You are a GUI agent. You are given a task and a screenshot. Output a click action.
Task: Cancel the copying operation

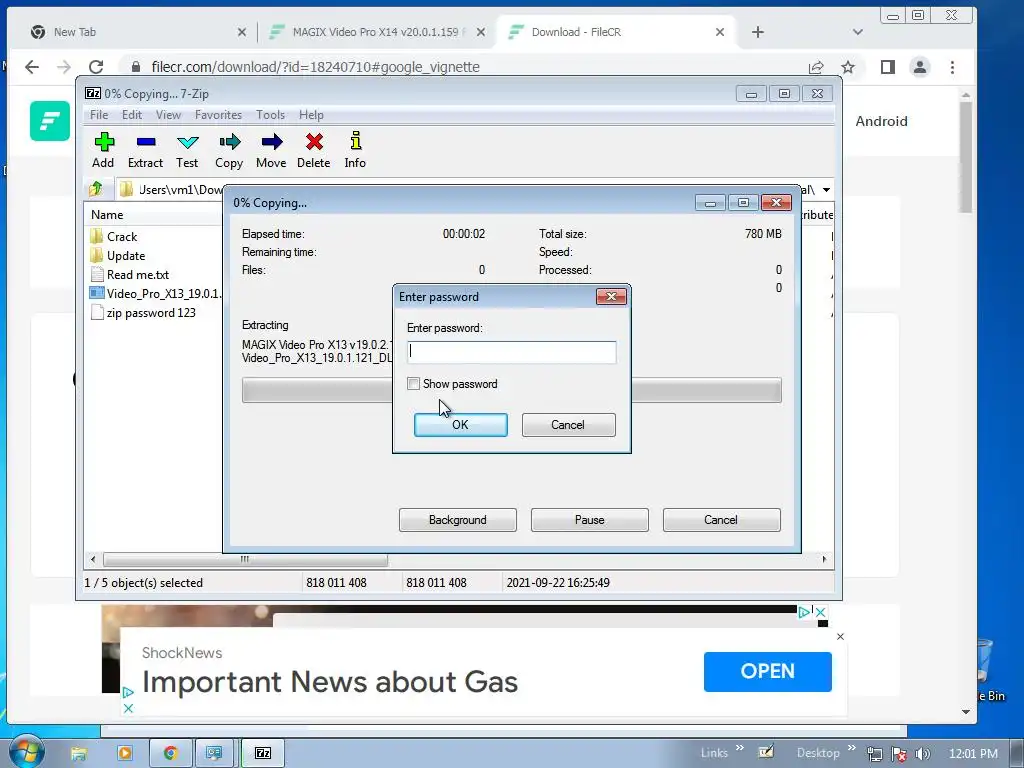click(x=721, y=520)
